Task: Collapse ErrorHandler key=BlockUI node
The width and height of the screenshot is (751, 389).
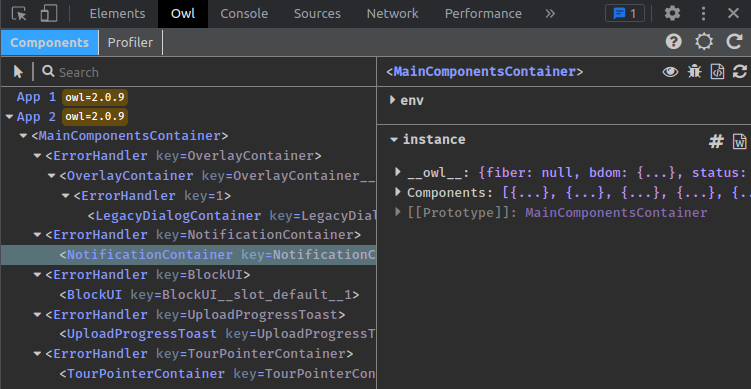Action: [38, 275]
